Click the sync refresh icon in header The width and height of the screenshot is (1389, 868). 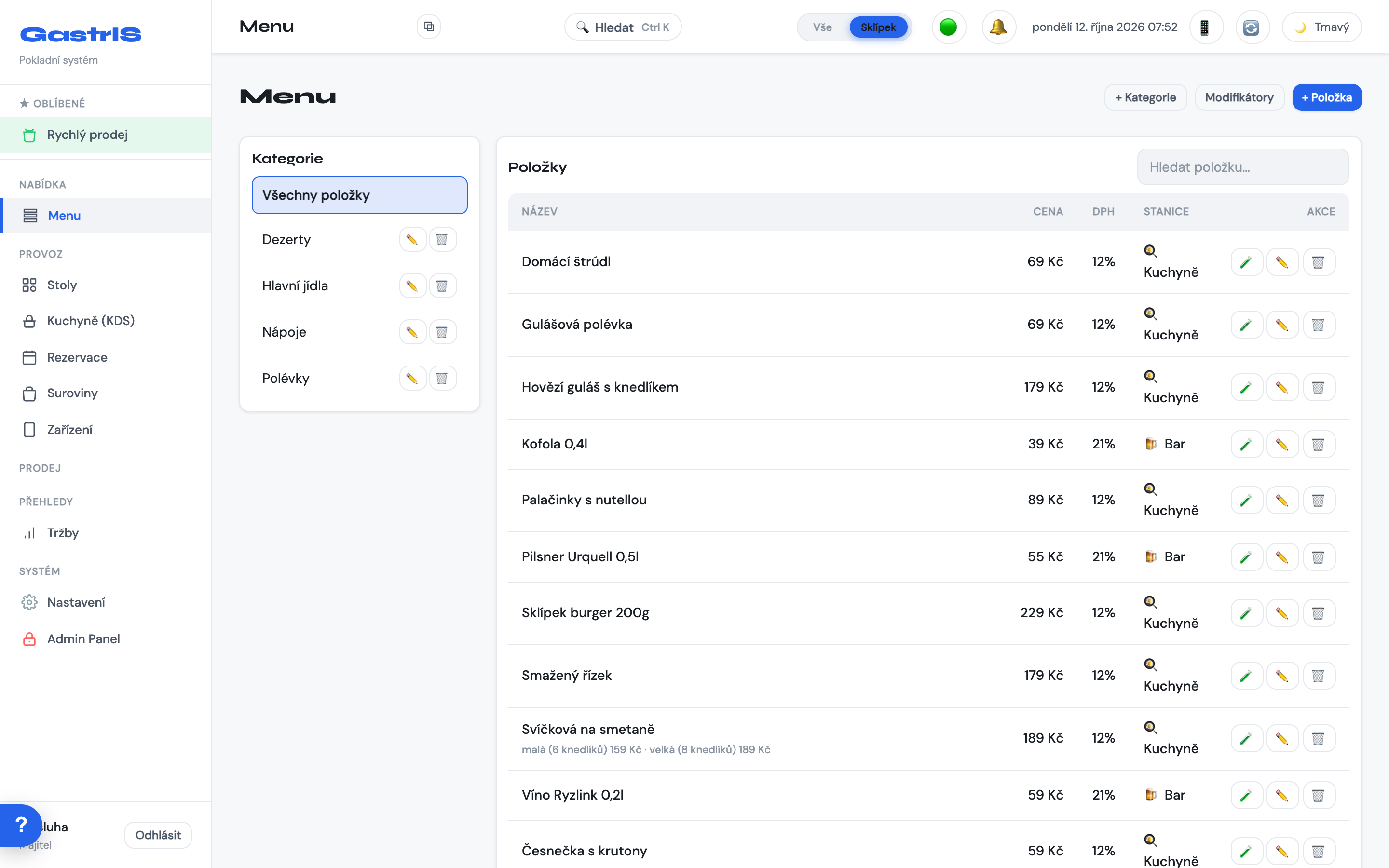click(1252, 27)
